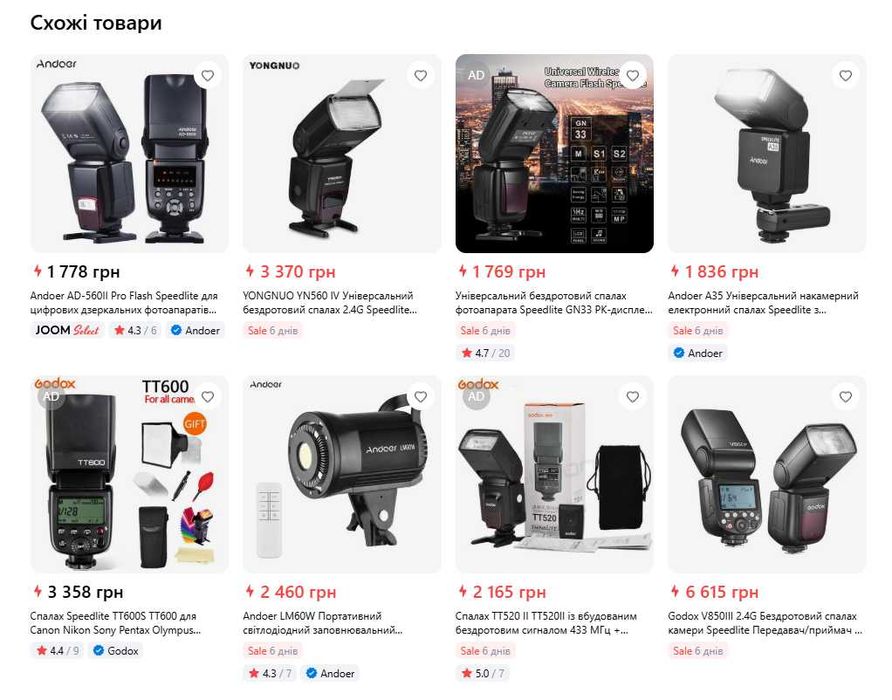Screen dimensions: 892x700
Task: Tap heart icon on Andoer LM60W light
Action: coord(420,397)
